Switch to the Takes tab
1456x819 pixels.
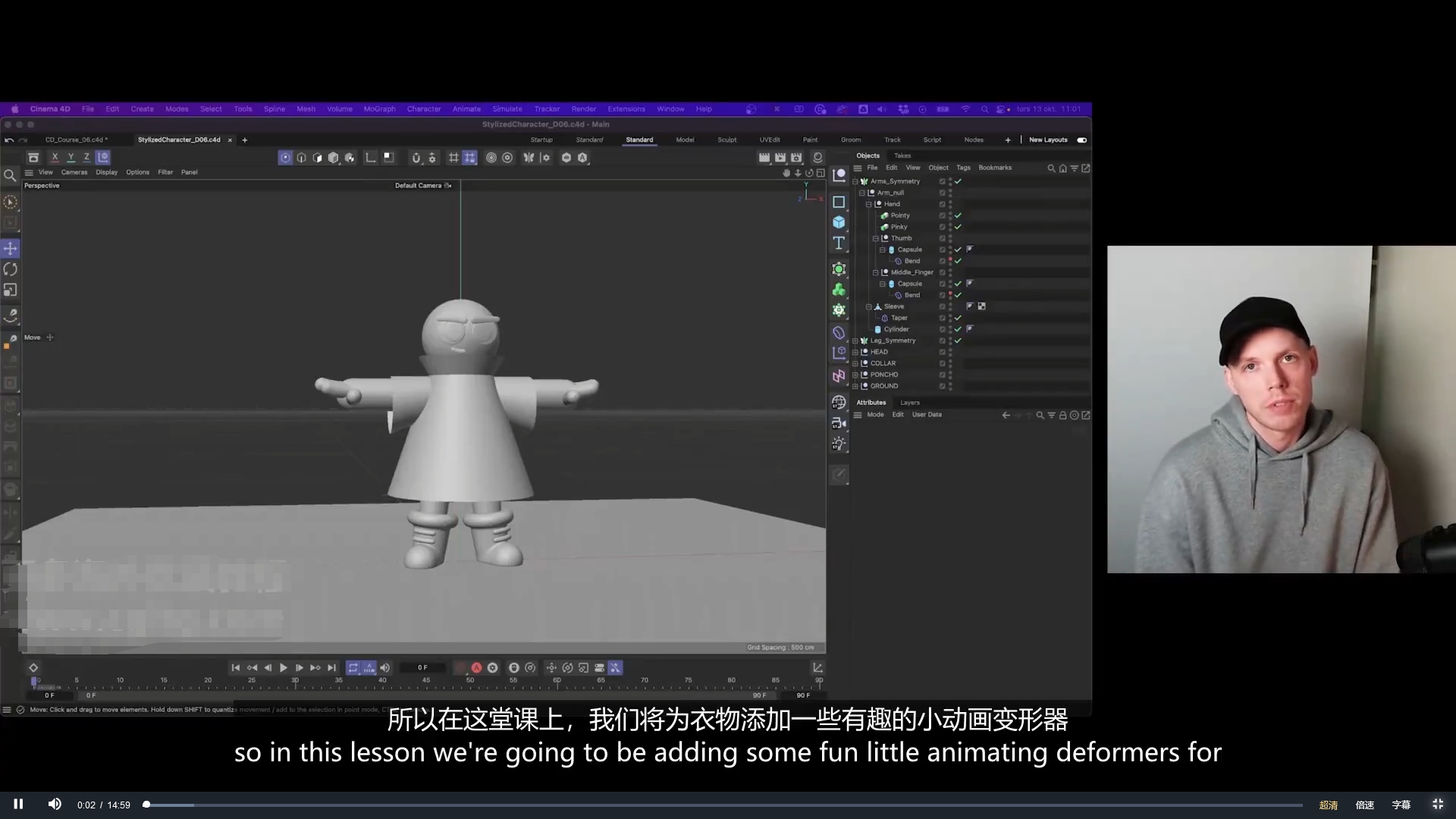[902, 156]
